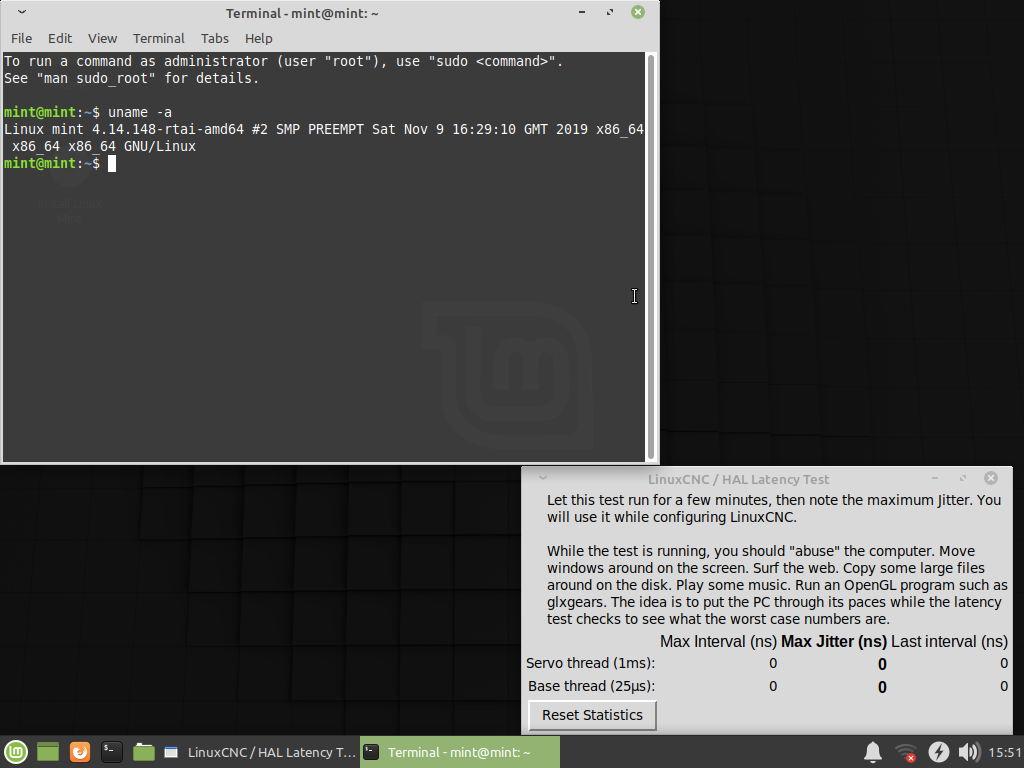Open the Terminal menu in menu bar
The width and height of the screenshot is (1024, 768).
[159, 39]
